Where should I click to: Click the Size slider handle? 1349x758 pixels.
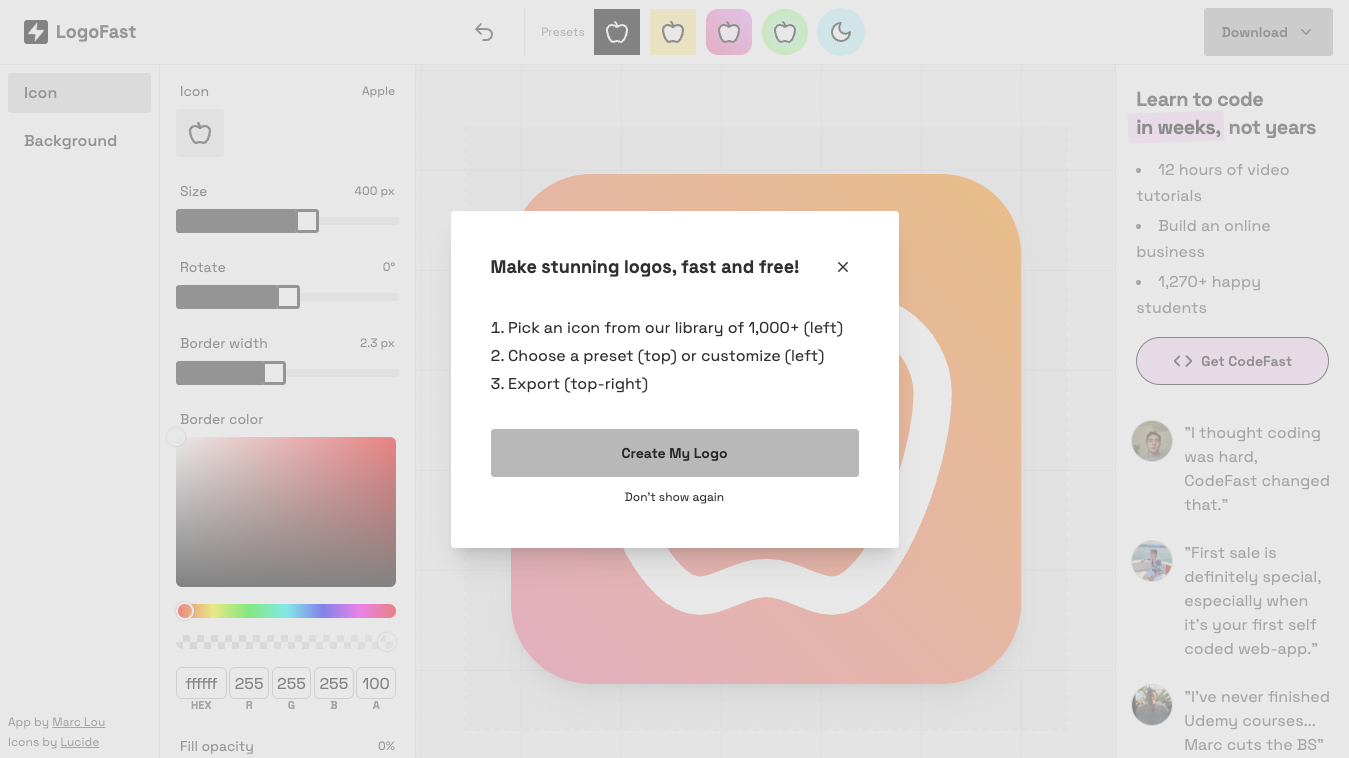(307, 221)
